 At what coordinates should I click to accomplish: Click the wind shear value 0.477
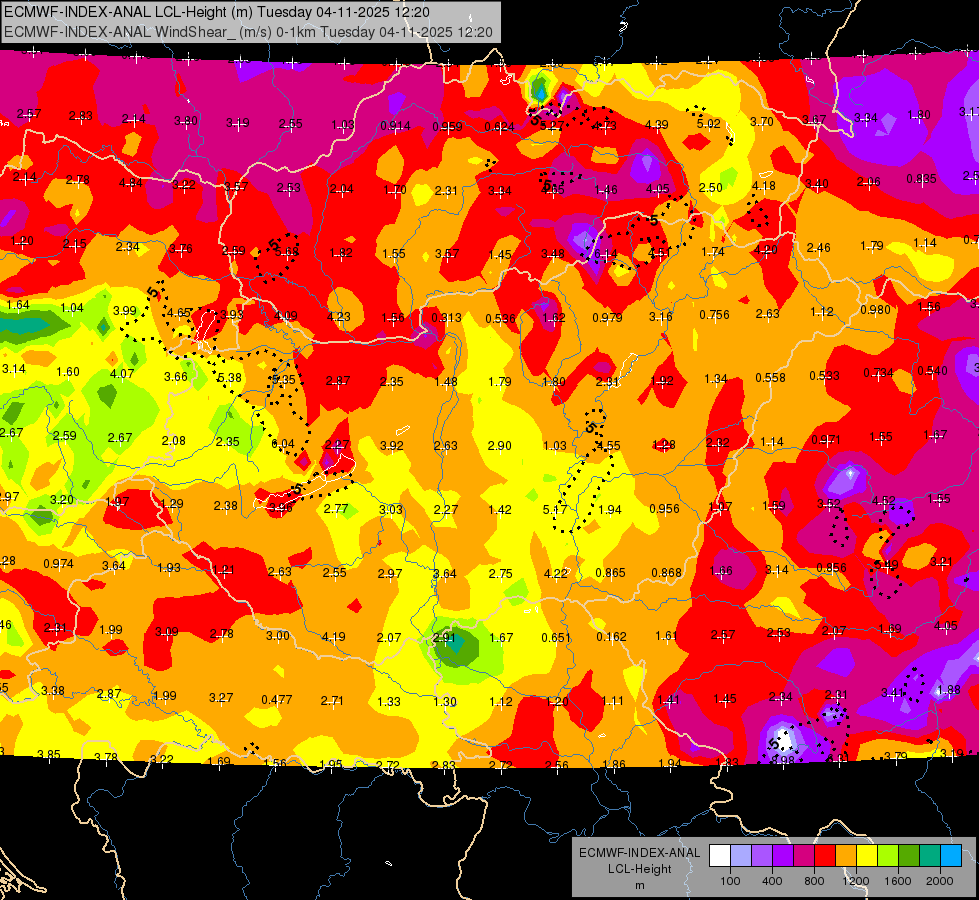click(x=277, y=699)
